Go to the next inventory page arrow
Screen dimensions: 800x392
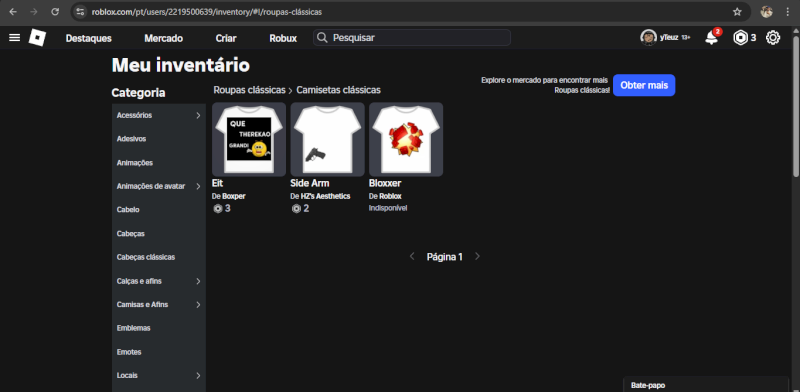click(x=478, y=257)
